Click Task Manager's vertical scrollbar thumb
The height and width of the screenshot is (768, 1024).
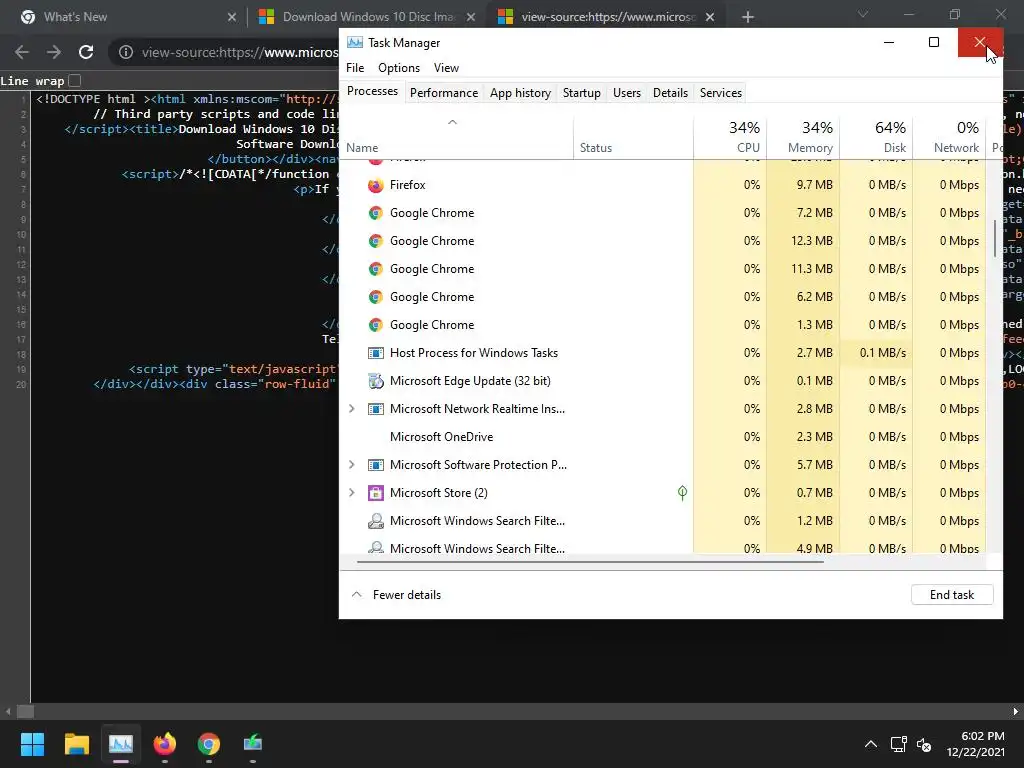click(x=995, y=238)
